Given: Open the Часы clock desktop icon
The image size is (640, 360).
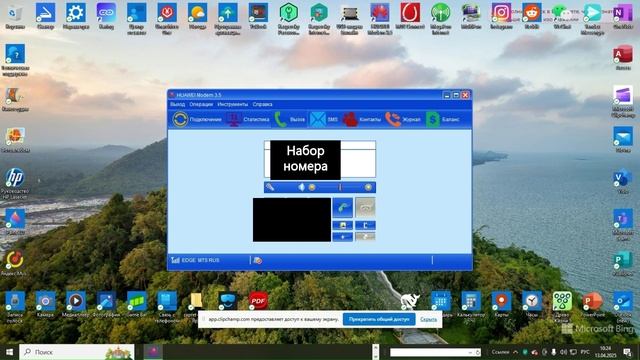Looking at the screenshot, I should pyautogui.click(x=531, y=304).
